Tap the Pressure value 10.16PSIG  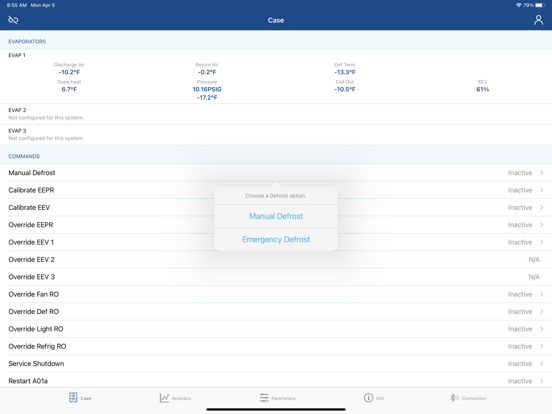pos(207,89)
